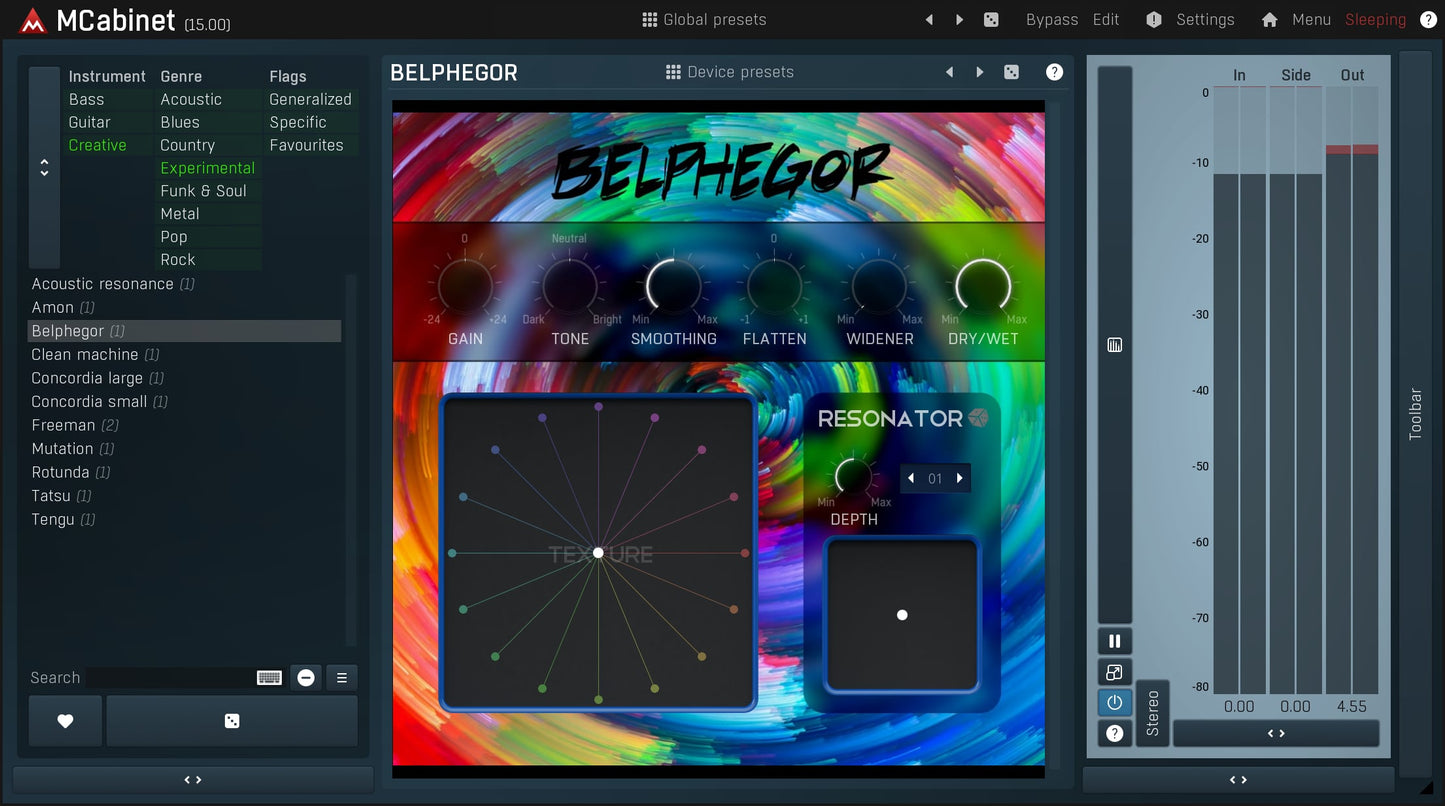Open the on-screen keyboard icon by Search
Viewport: 1445px width, 806px height.
click(x=269, y=678)
